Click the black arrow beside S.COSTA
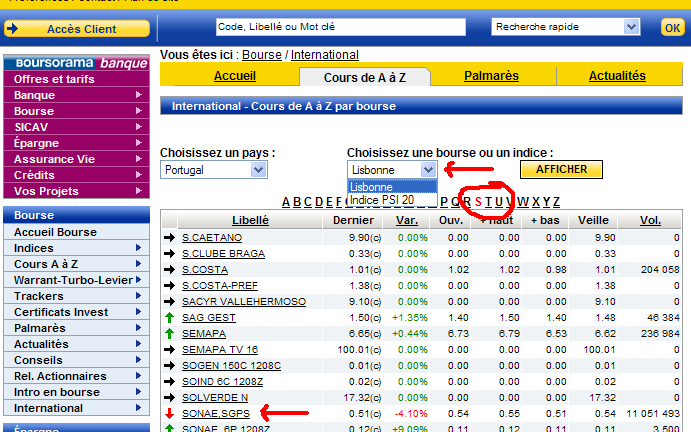 [x=169, y=269]
